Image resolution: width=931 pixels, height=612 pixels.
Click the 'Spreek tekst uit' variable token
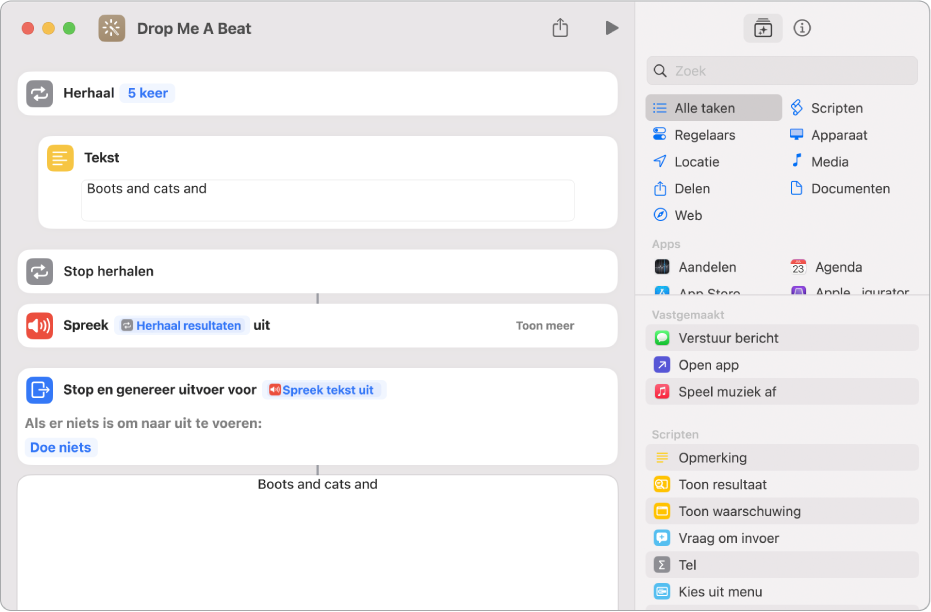326,390
